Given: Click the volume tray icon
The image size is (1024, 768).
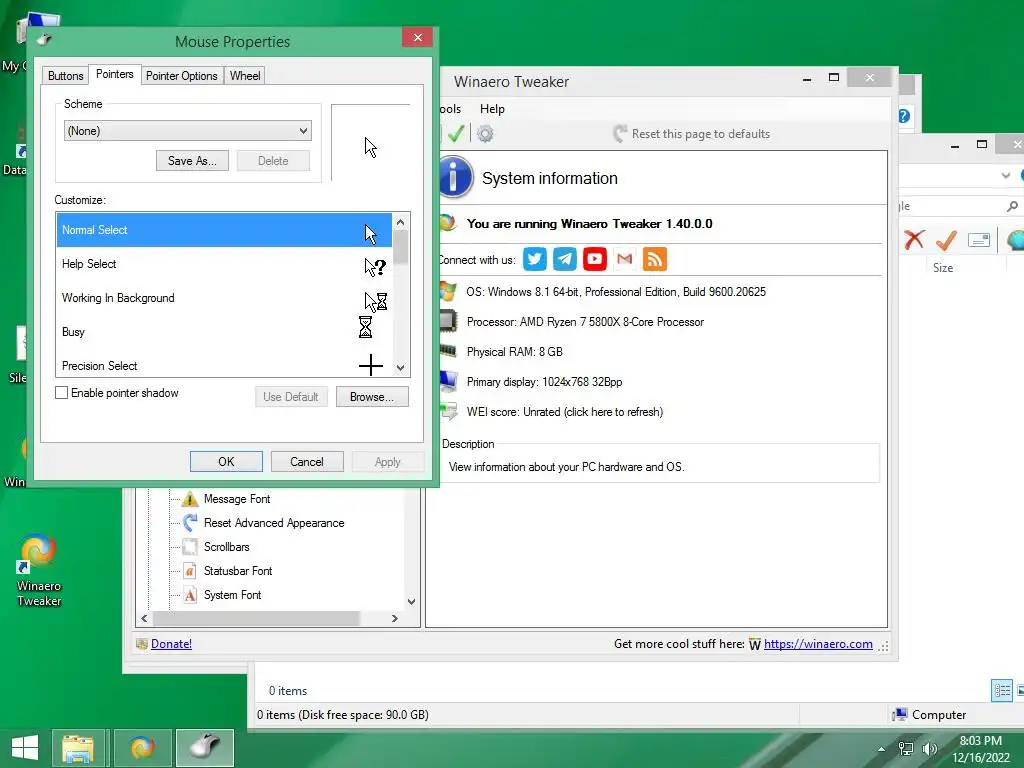Looking at the screenshot, I should (929, 748).
